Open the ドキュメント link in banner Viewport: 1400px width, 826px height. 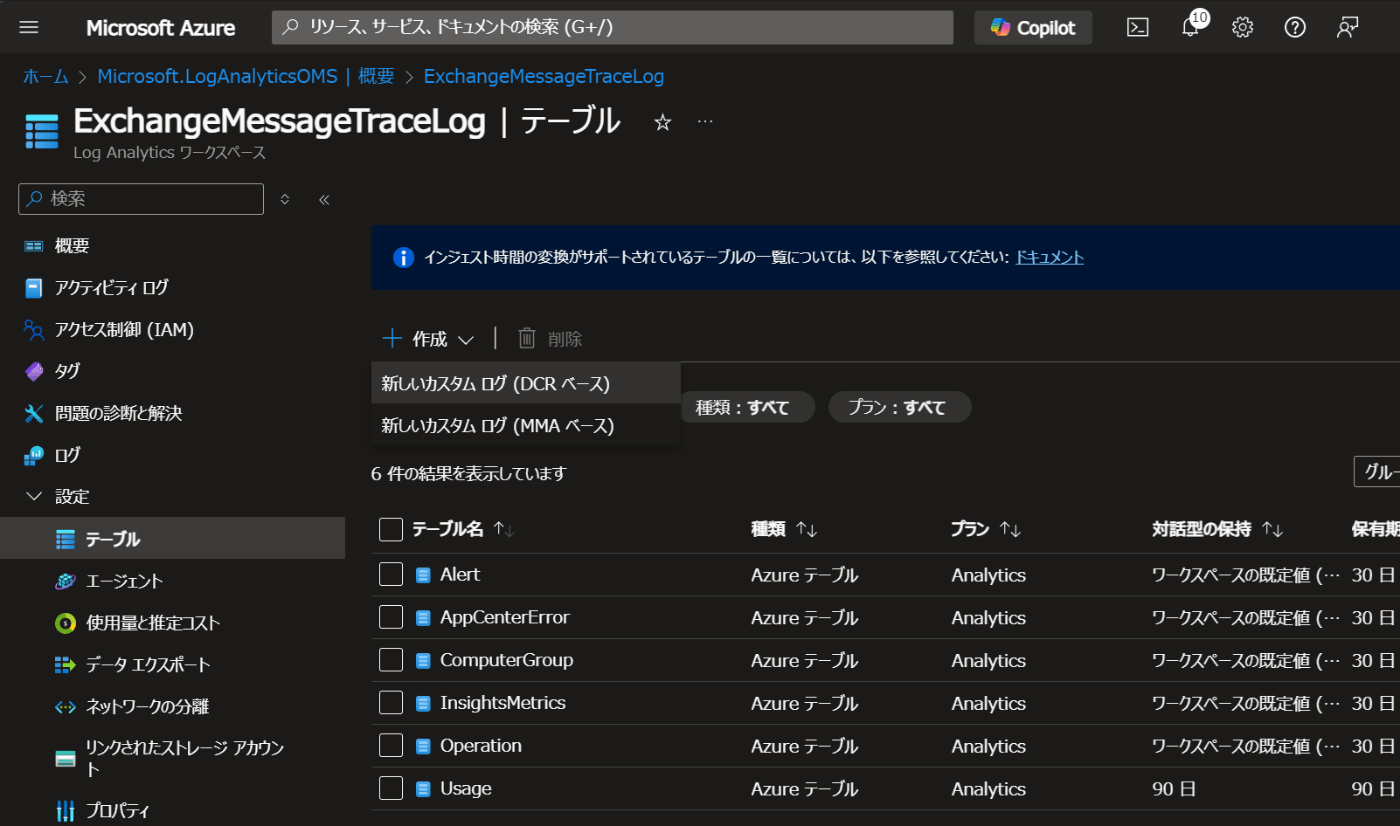pyautogui.click(x=1050, y=258)
